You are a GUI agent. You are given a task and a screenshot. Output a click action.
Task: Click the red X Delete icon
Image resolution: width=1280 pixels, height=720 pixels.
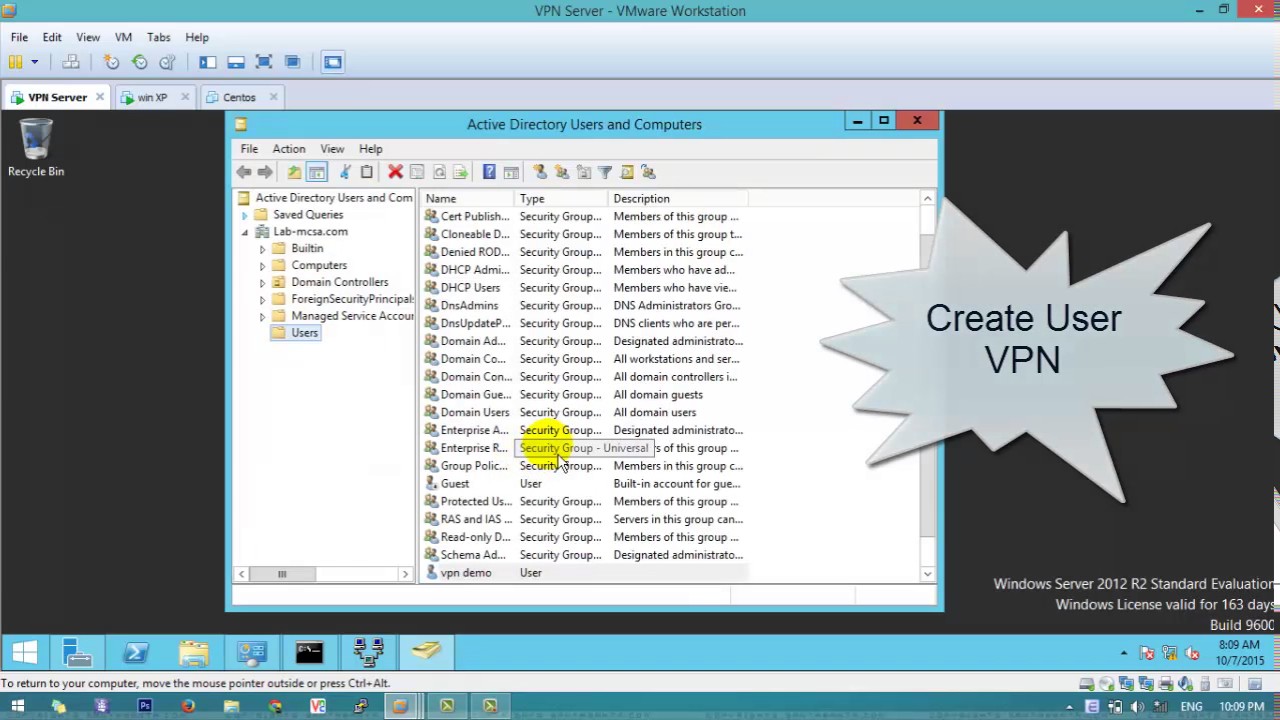coord(395,172)
